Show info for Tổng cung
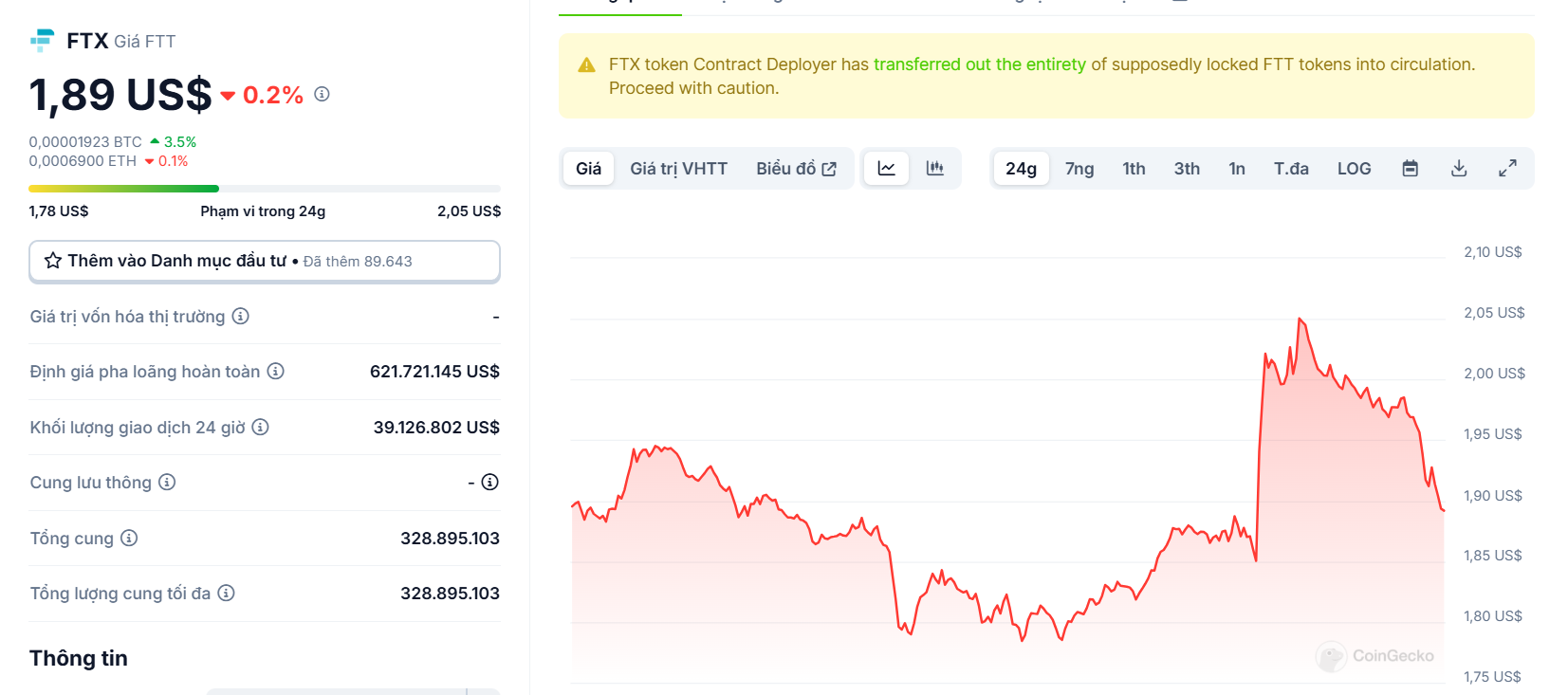The image size is (1568, 695). (x=129, y=538)
